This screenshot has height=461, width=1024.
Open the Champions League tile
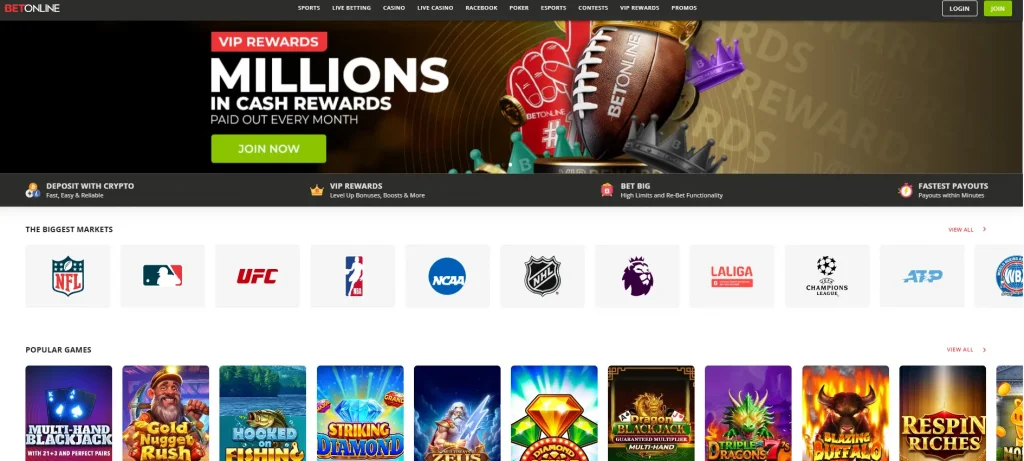[x=827, y=276]
